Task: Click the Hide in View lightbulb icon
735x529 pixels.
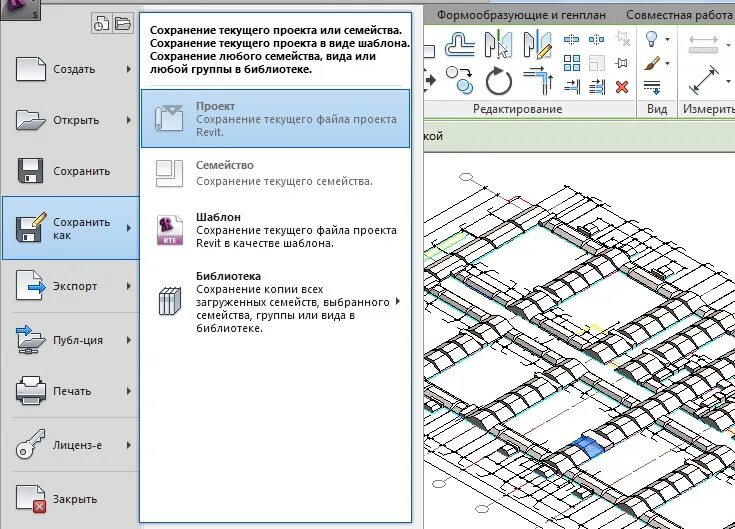Action: [x=651, y=39]
